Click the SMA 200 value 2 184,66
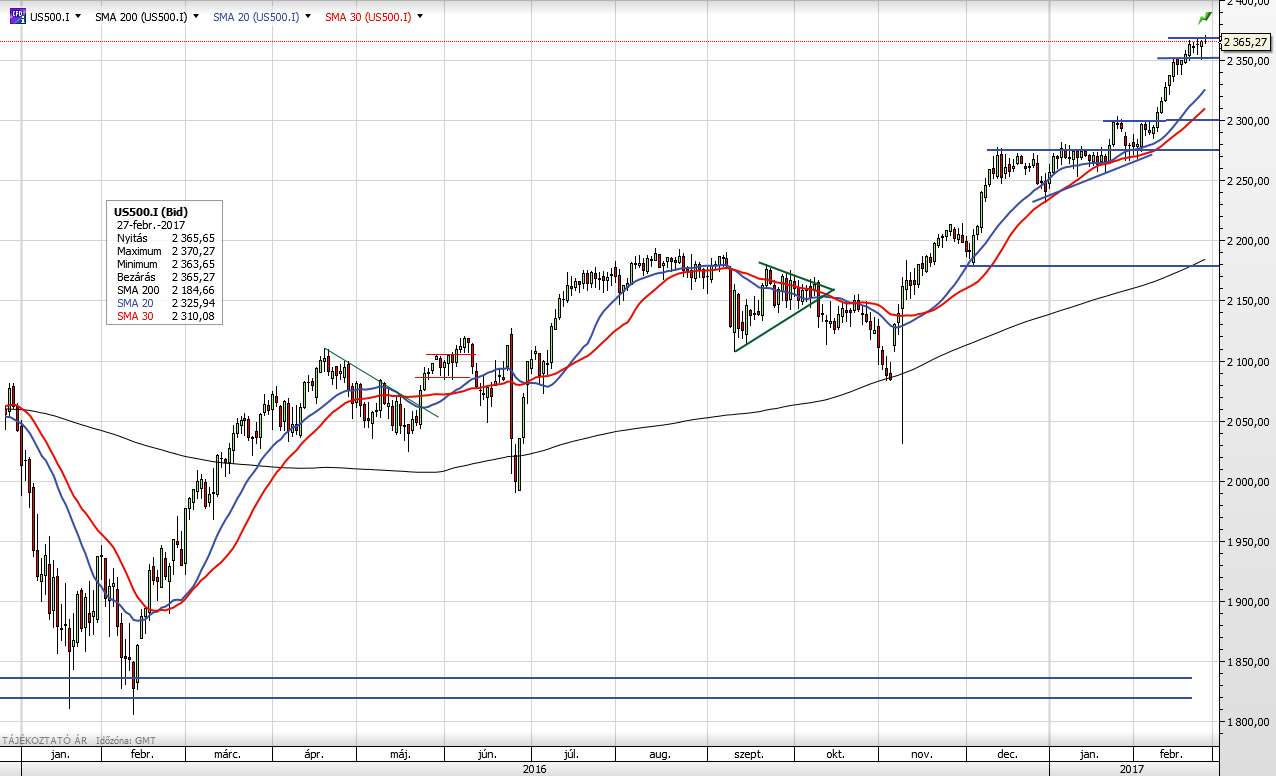The width and height of the screenshot is (1276, 776). 193,290
